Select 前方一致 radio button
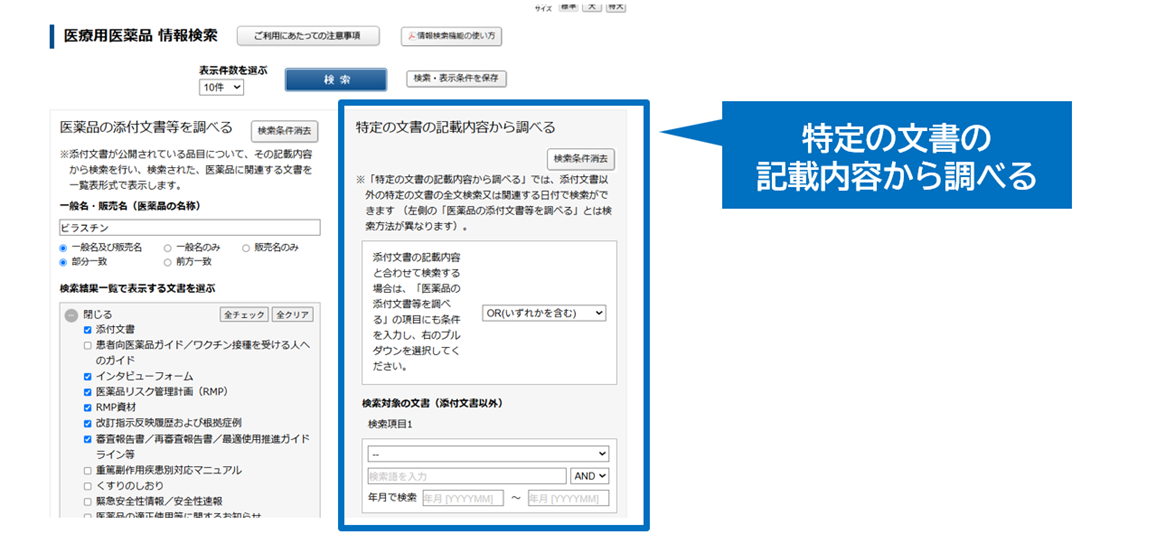Image resolution: width=1175 pixels, height=553 pixels. coord(168,262)
